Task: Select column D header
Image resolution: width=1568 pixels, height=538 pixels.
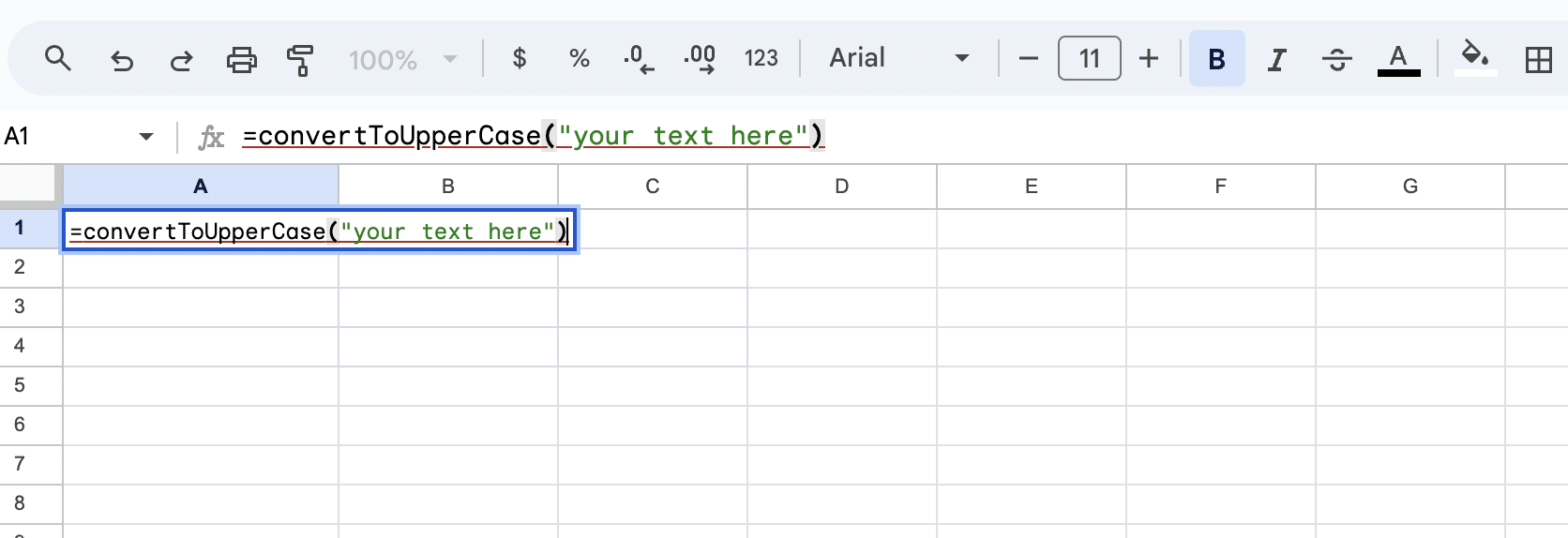Action: click(x=841, y=187)
